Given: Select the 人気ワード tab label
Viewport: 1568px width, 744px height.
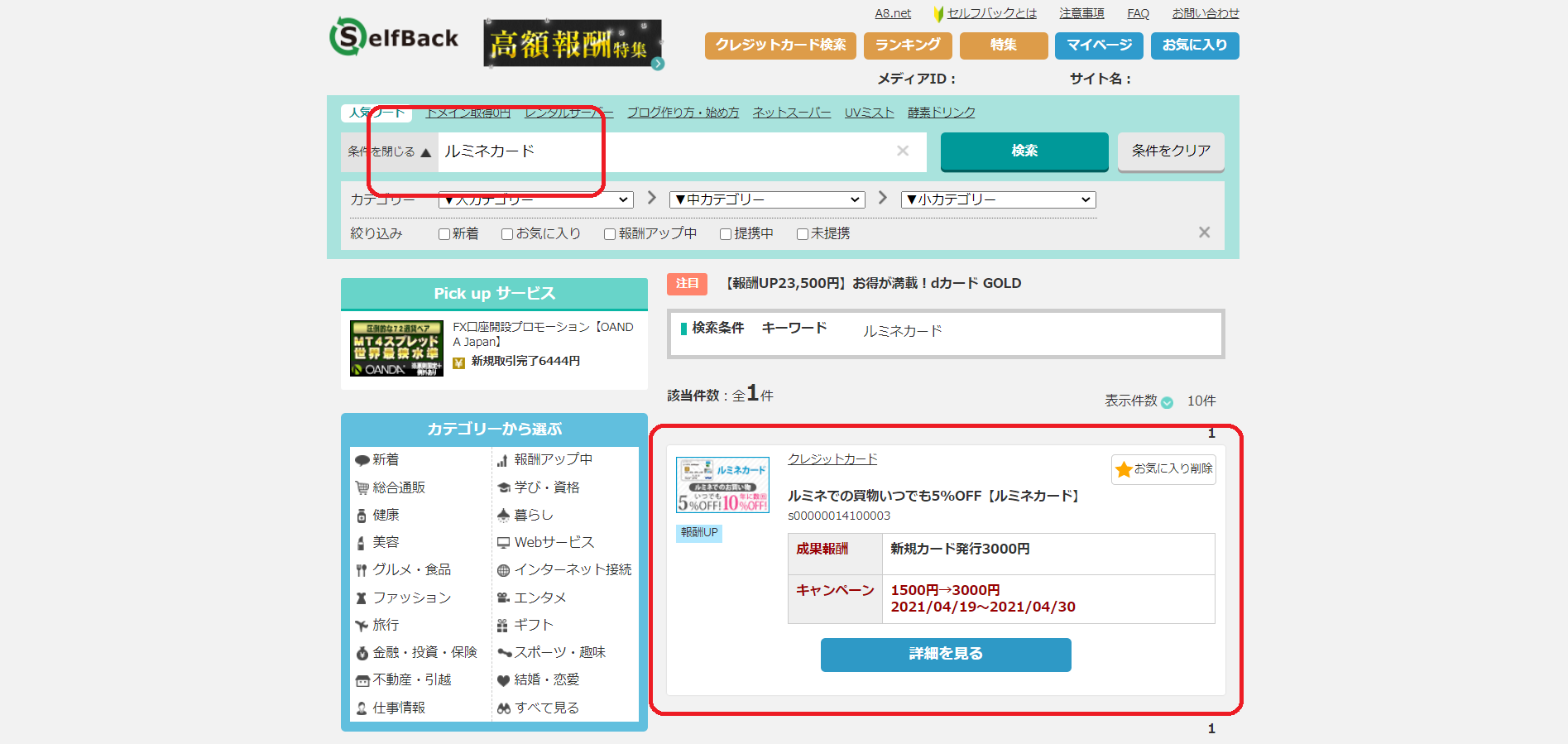Looking at the screenshot, I should (376, 113).
